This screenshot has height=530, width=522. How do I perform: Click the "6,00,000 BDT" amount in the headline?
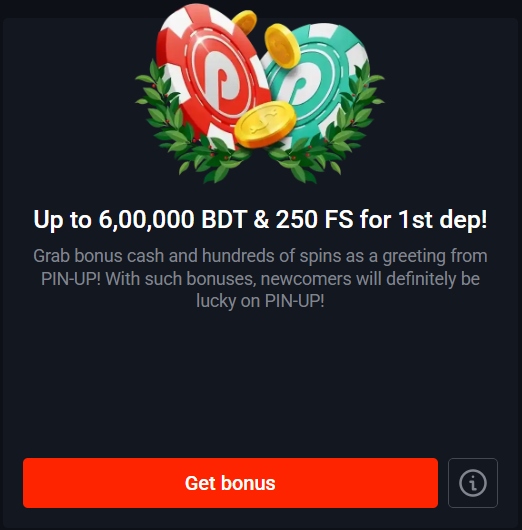(x=172, y=219)
